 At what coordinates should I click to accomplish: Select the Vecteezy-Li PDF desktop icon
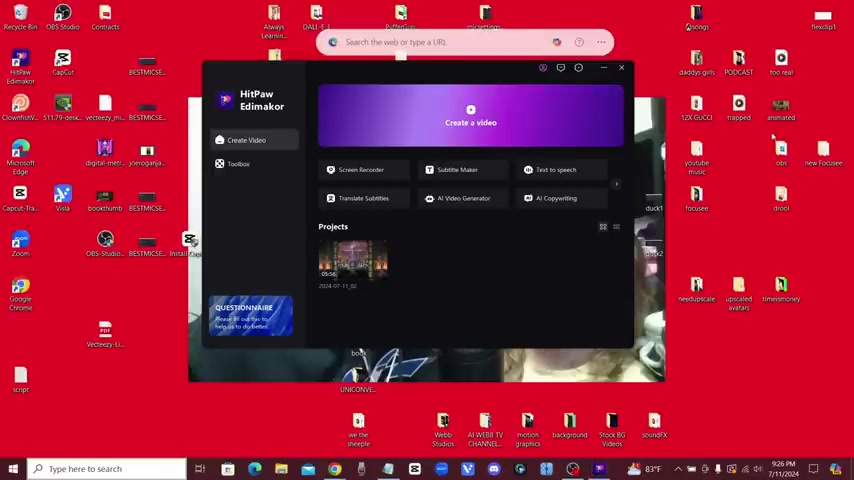click(105, 334)
